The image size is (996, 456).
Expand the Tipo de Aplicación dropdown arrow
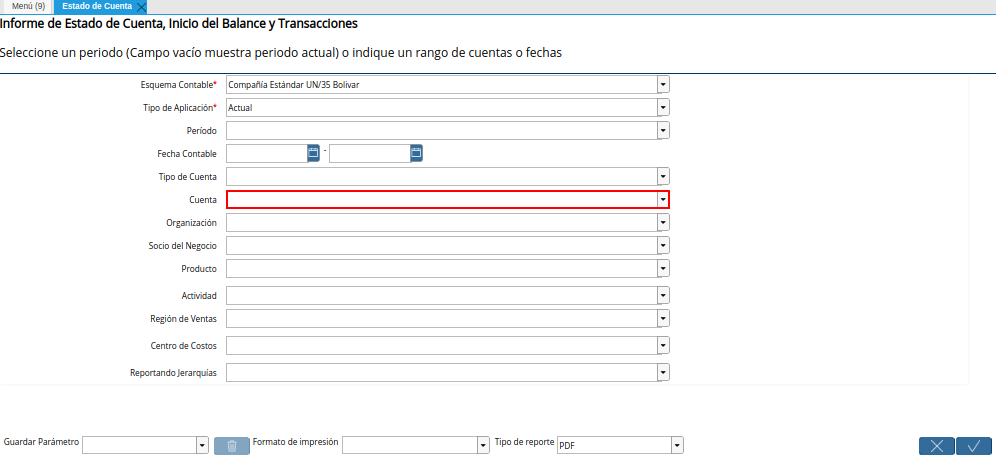[663, 108]
